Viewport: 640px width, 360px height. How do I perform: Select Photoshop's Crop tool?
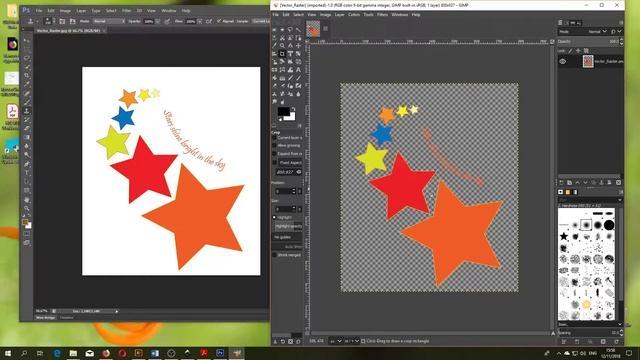point(27,76)
